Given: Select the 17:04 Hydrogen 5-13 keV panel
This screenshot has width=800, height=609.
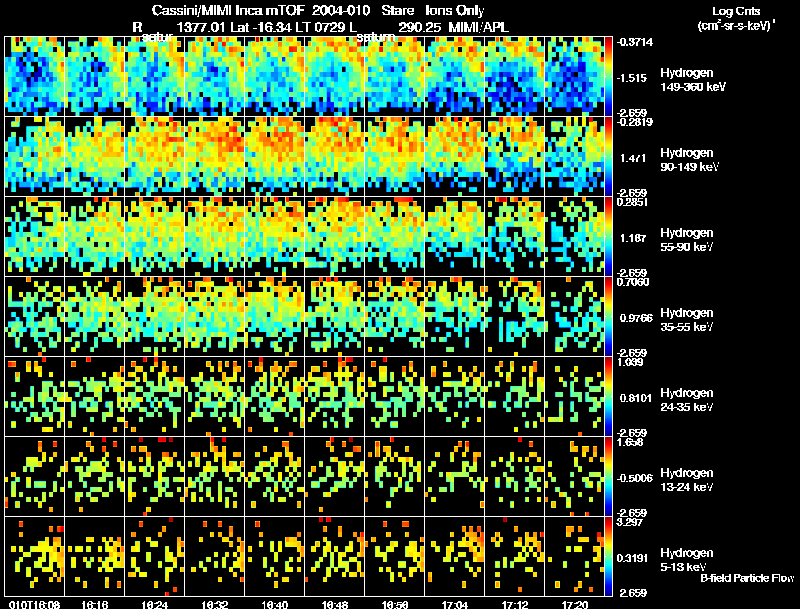Looking at the screenshot, I should pyautogui.click(x=455, y=556).
